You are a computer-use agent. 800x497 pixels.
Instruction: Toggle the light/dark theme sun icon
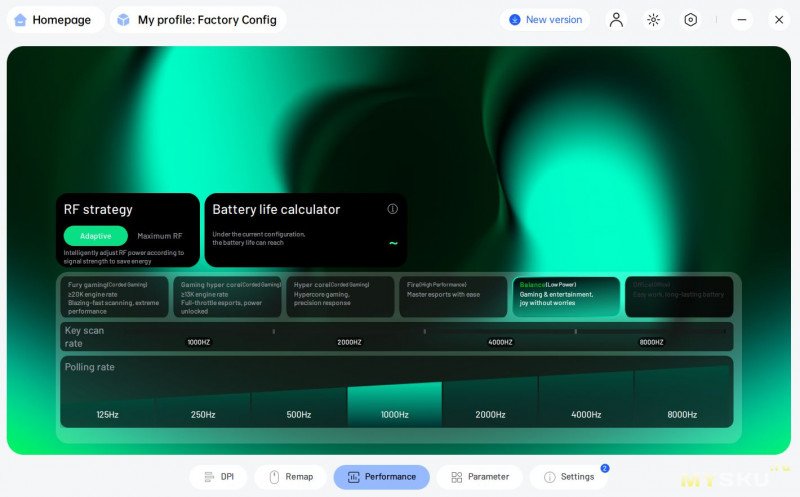653,20
